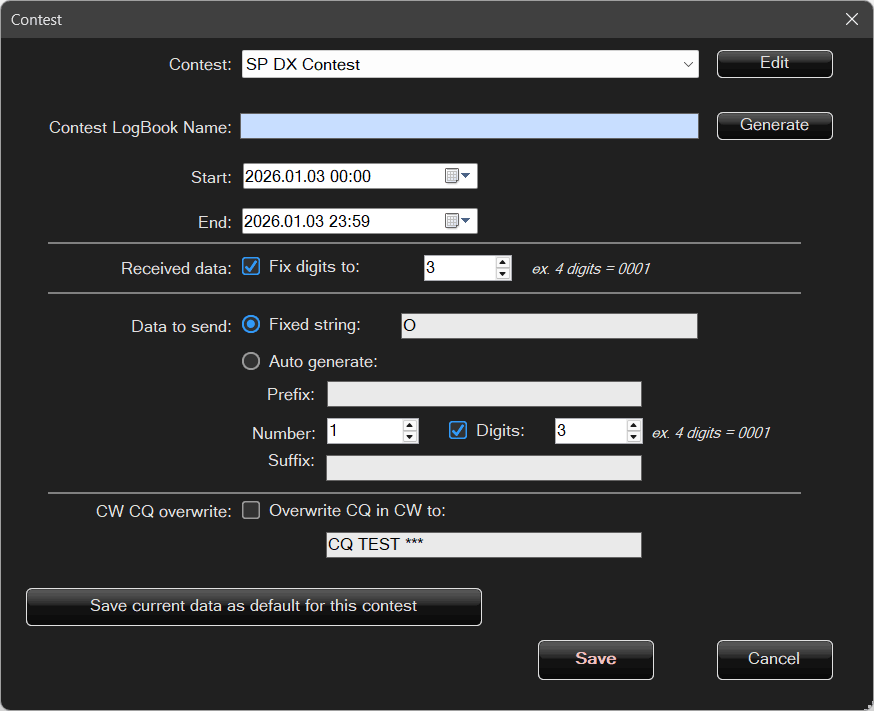This screenshot has width=874, height=711.
Task: Select the Auto generate radio option
Action: 252,361
